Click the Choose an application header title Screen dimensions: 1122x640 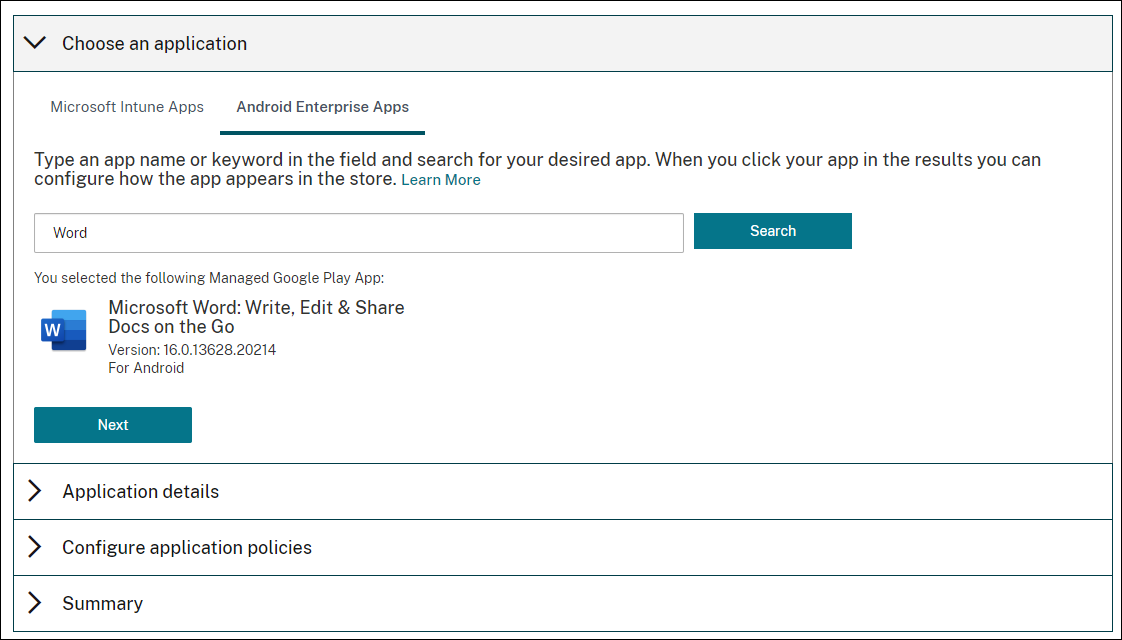pyautogui.click(x=154, y=44)
